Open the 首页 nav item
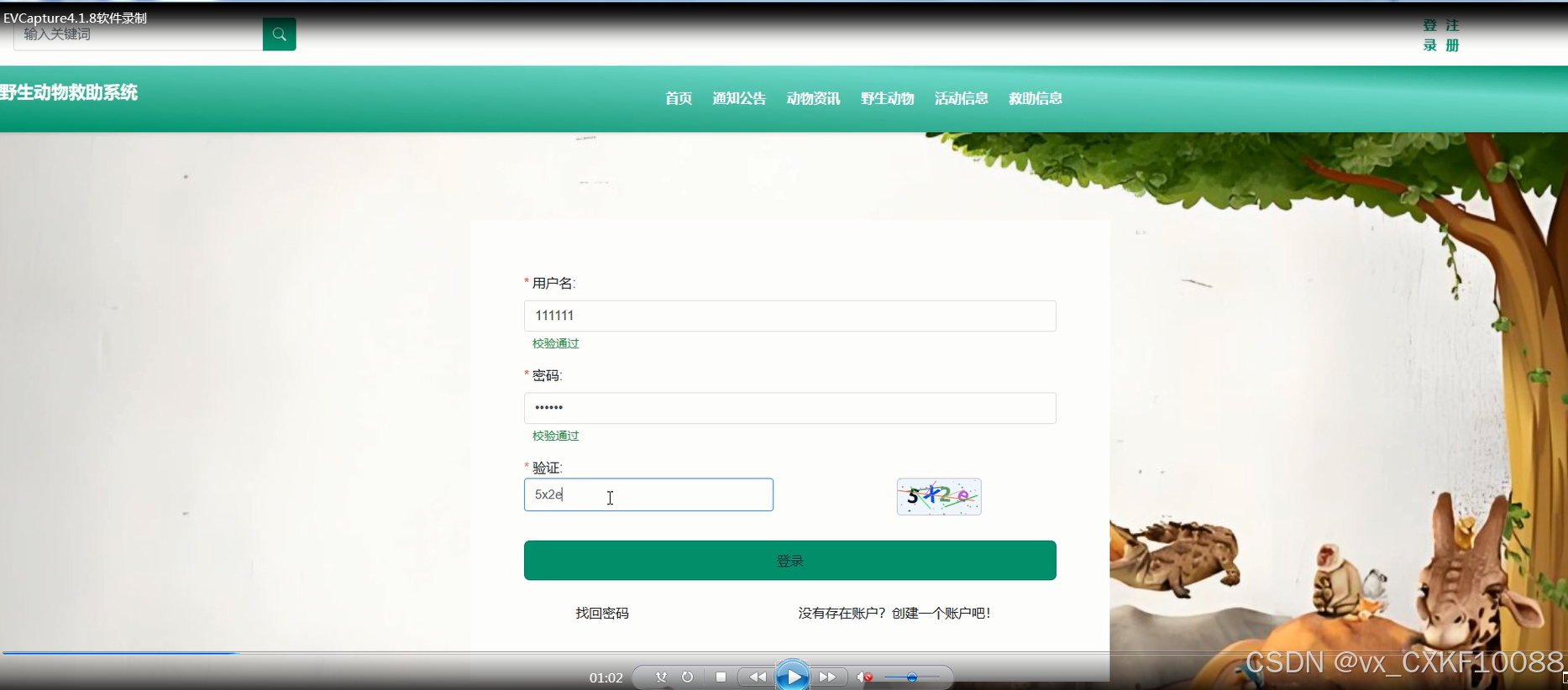Screen dimensions: 1568x690 679,98
